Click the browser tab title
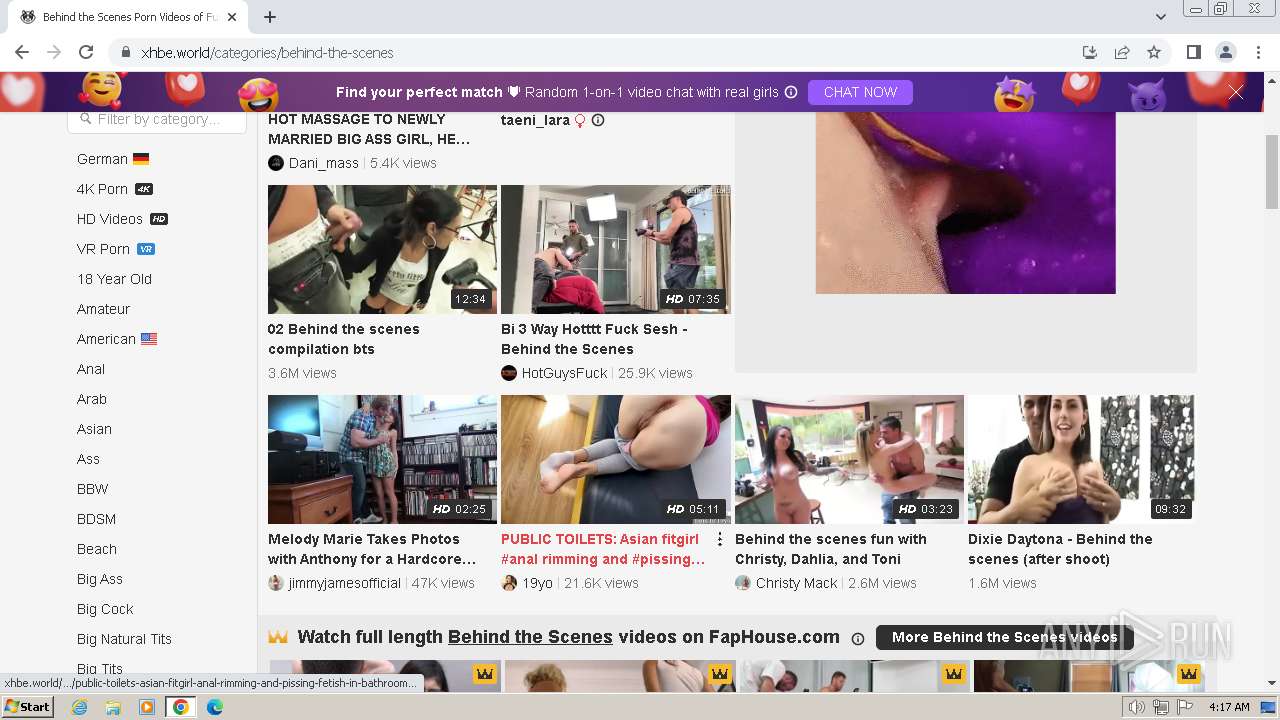This screenshot has height=720, width=1280. 130,17
